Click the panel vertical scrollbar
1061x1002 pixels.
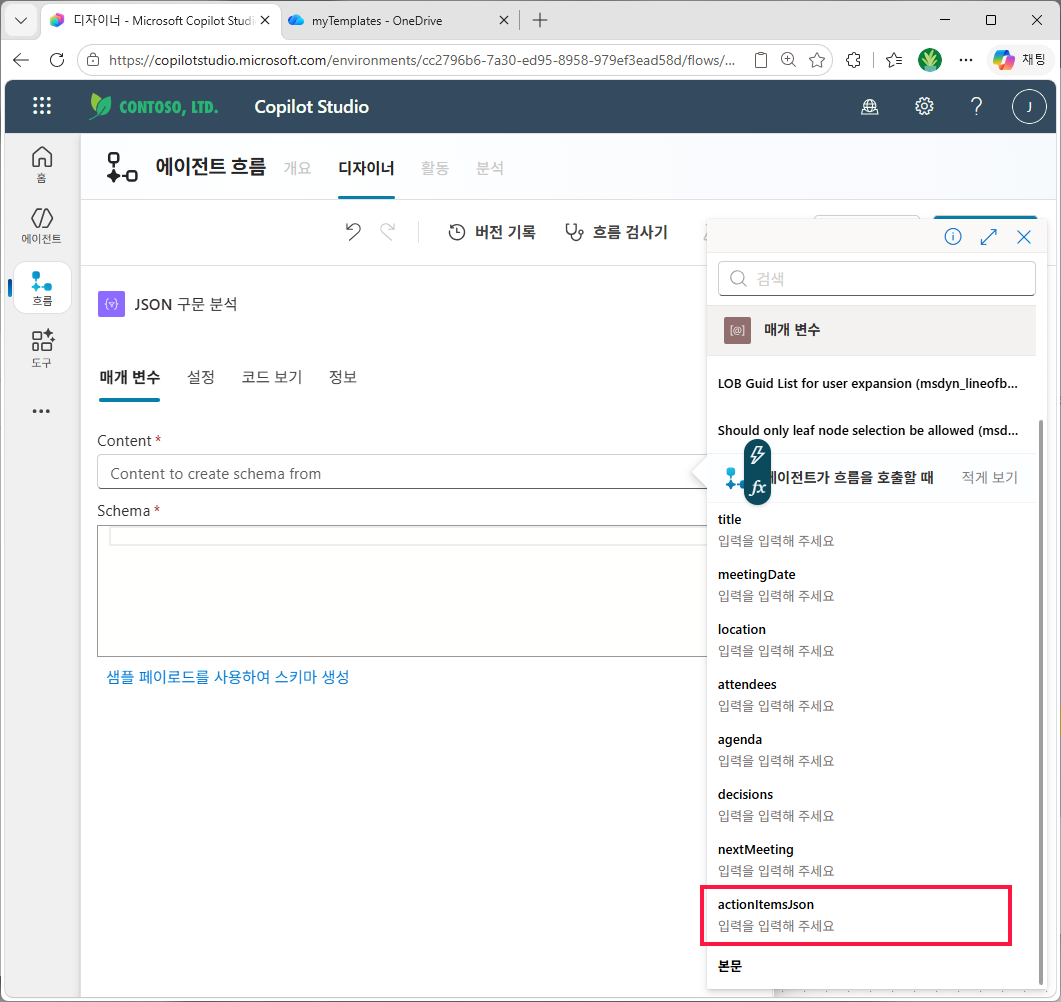[1041, 702]
